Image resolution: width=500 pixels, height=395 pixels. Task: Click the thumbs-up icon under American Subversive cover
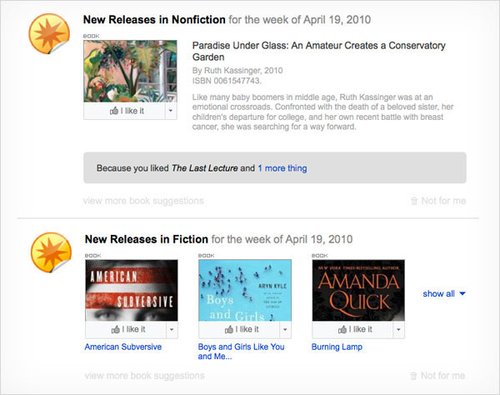115,329
